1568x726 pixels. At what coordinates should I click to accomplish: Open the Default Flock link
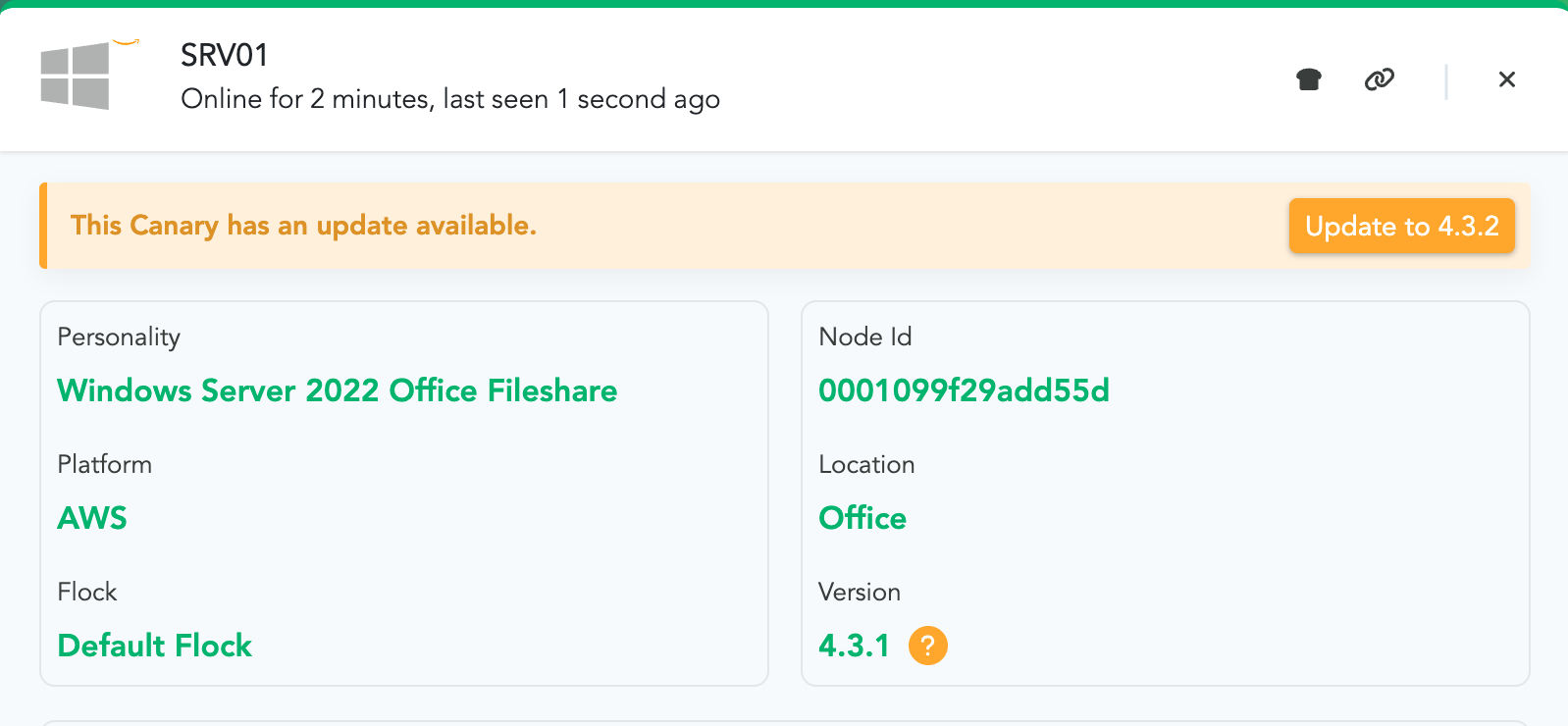tap(155, 646)
